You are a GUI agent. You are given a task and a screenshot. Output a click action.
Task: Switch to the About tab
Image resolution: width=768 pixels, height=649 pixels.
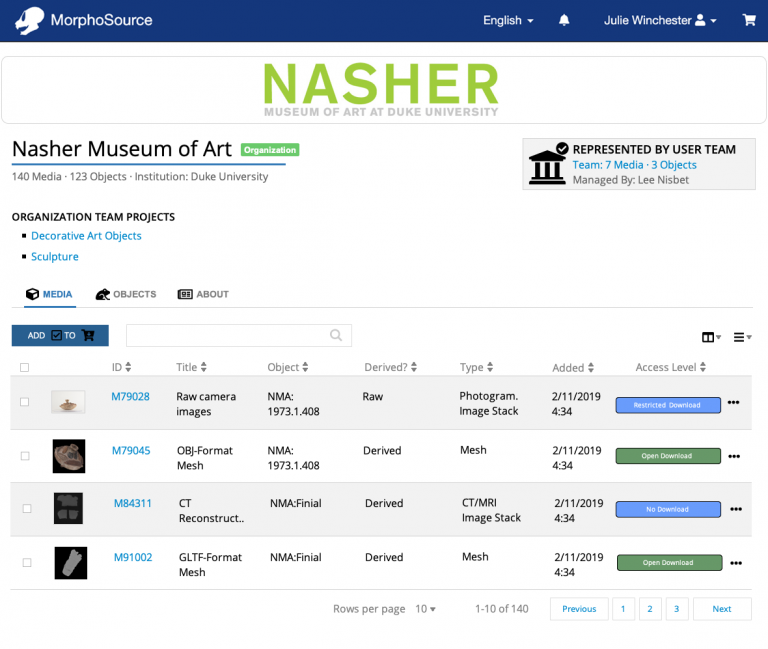tap(203, 294)
